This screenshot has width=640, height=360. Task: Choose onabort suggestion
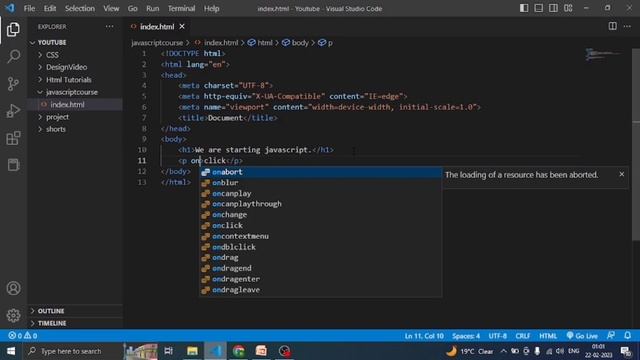[x=320, y=172]
